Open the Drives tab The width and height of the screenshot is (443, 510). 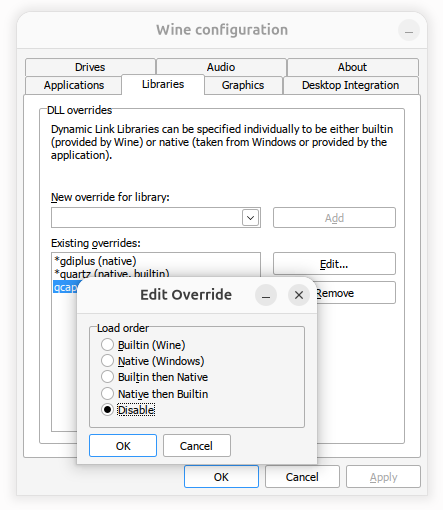coord(90,67)
